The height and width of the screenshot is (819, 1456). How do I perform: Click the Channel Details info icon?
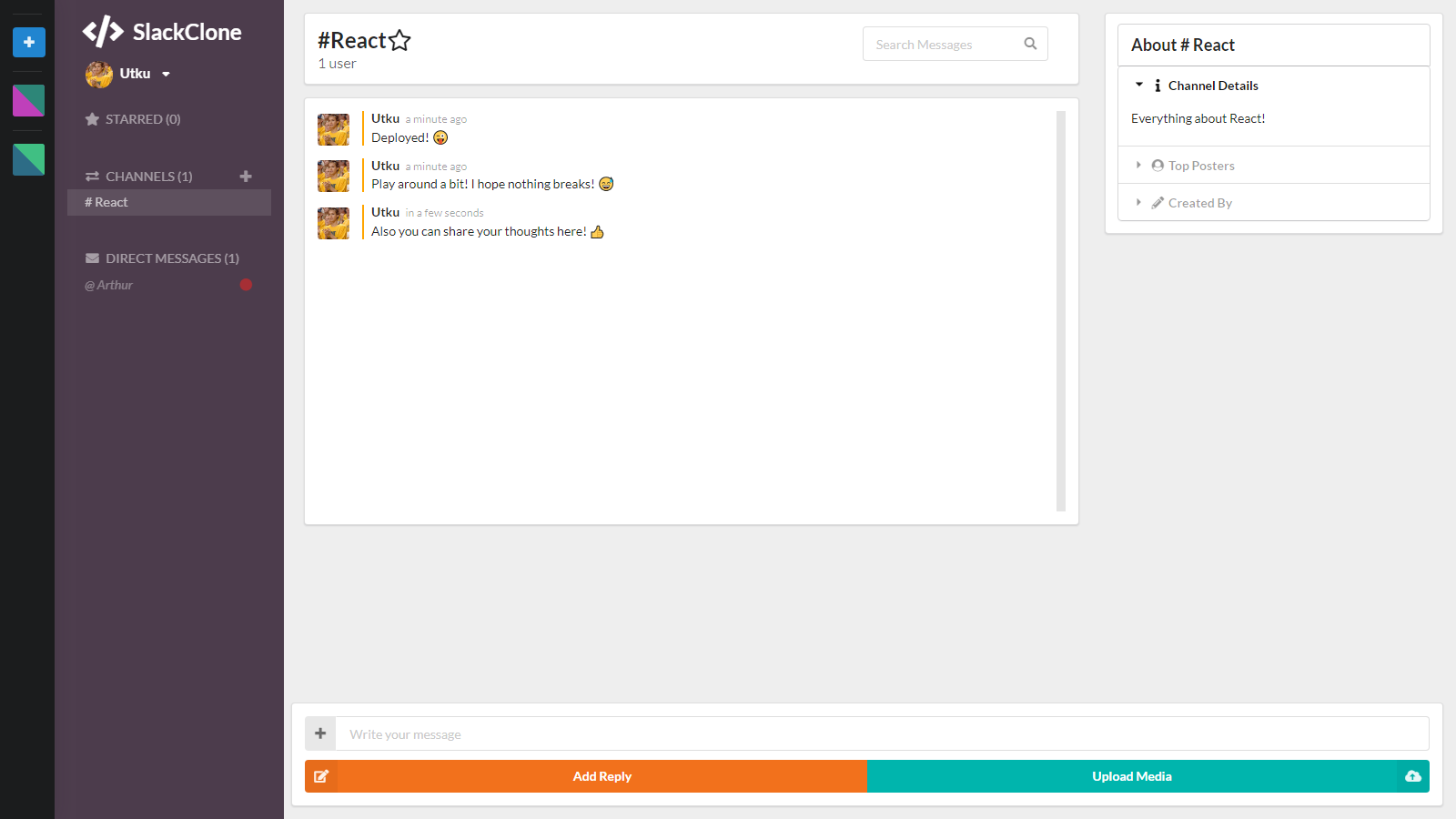[x=1158, y=86]
